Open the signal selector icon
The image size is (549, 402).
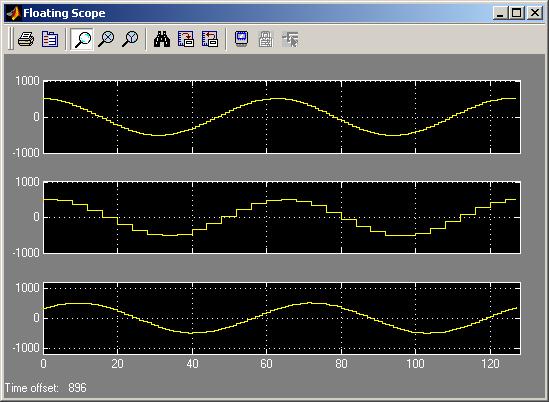[x=290, y=39]
